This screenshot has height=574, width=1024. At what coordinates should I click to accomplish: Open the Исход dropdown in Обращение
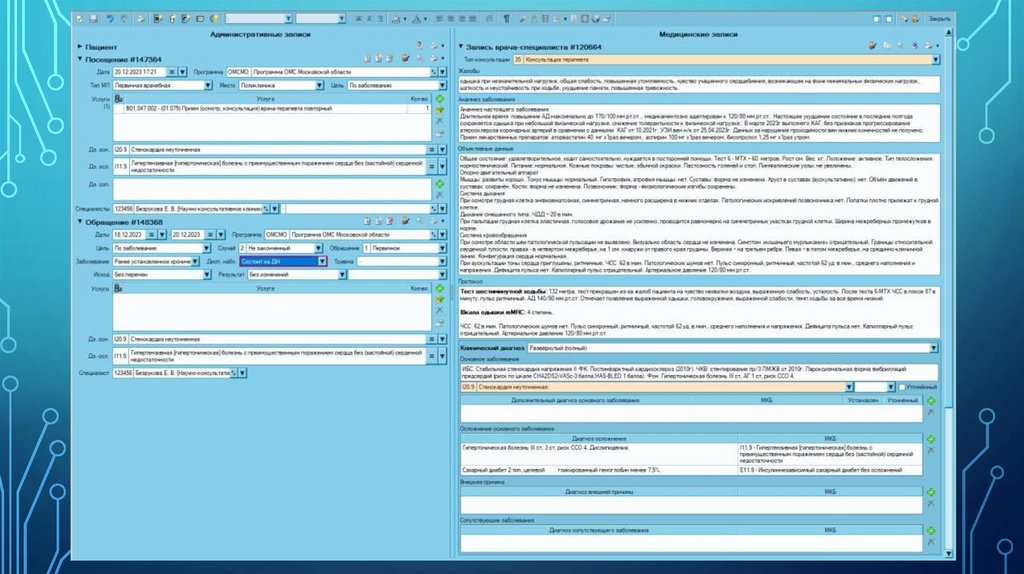(x=207, y=273)
